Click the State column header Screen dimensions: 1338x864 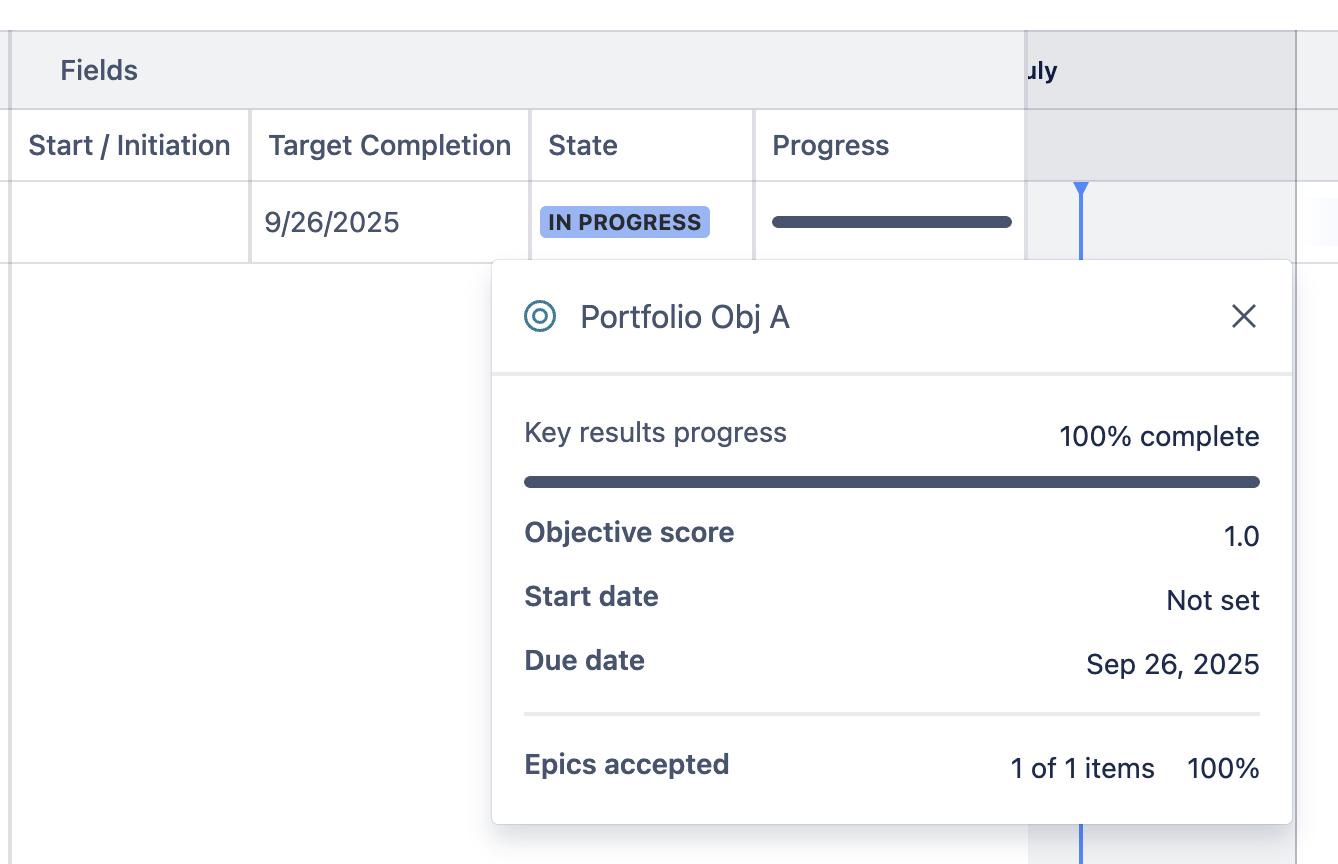click(x=642, y=145)
